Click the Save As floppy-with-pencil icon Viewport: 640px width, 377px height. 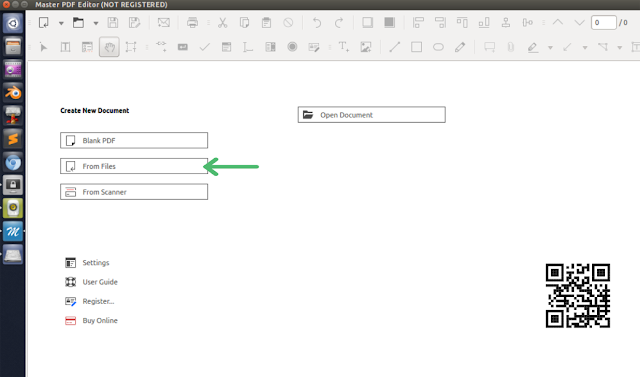[134, 22]
